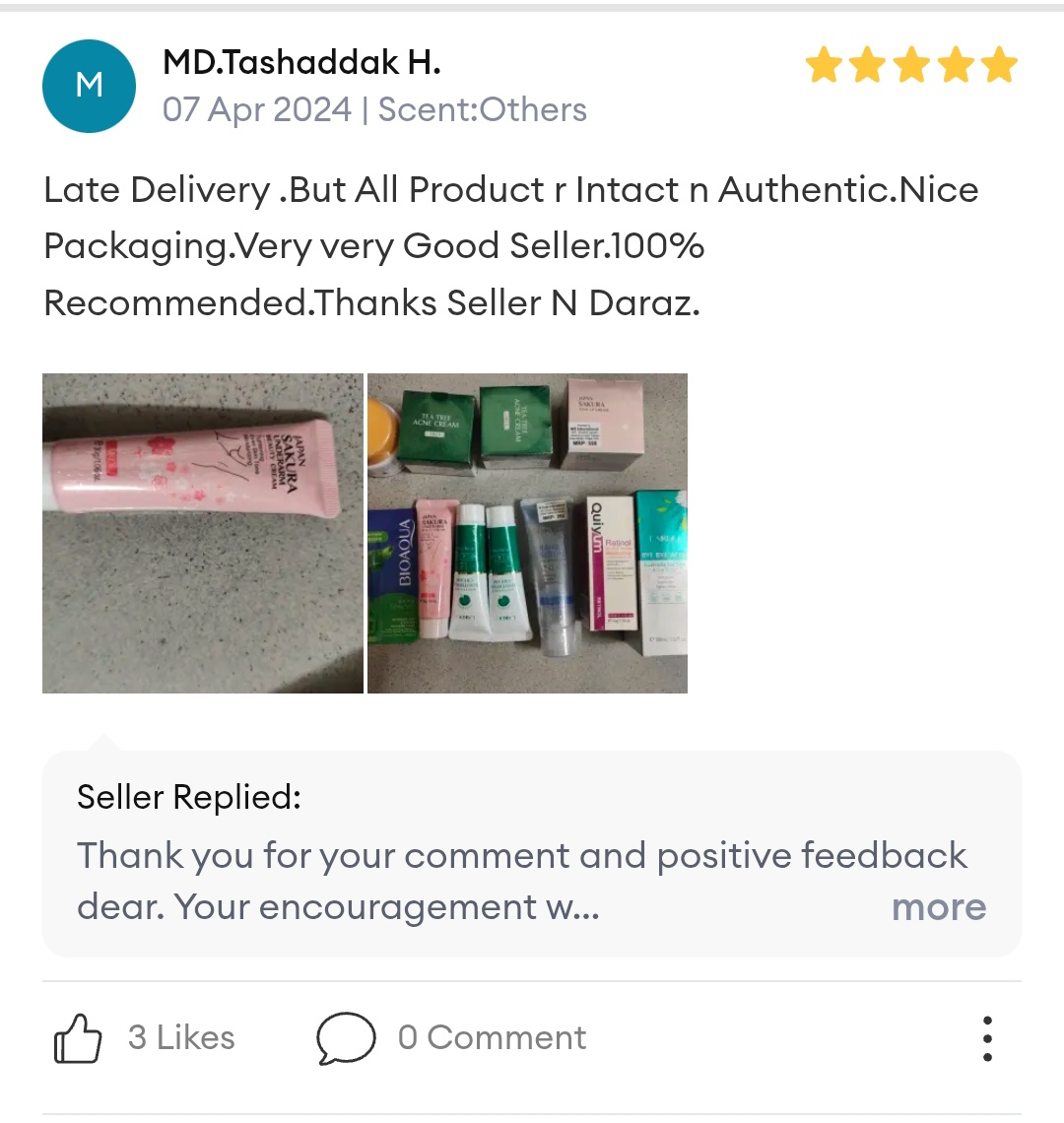
Task: Click the fifth rating star
Action: tap(1000, 65)
